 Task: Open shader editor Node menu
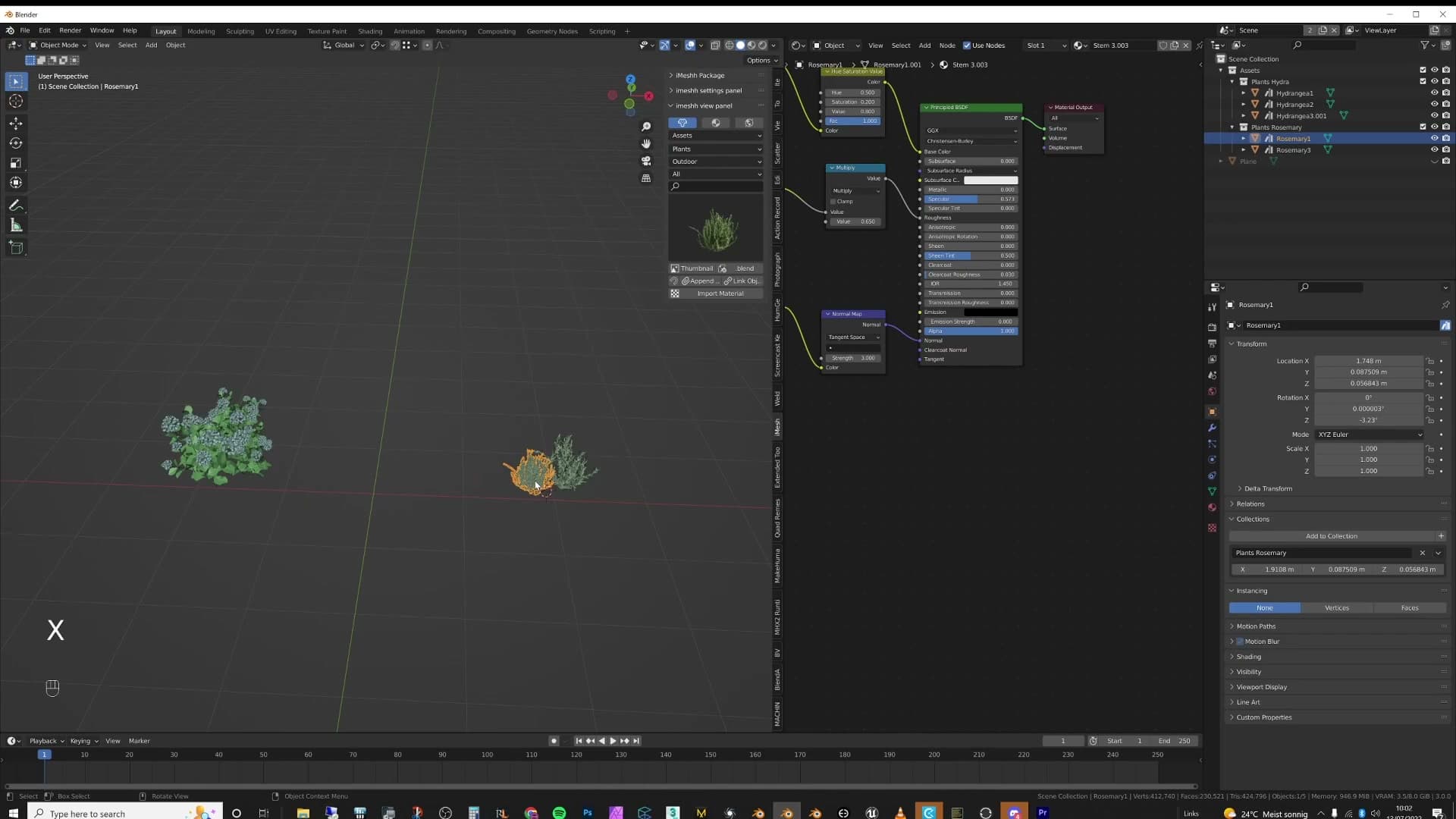(x=947, y=45)
